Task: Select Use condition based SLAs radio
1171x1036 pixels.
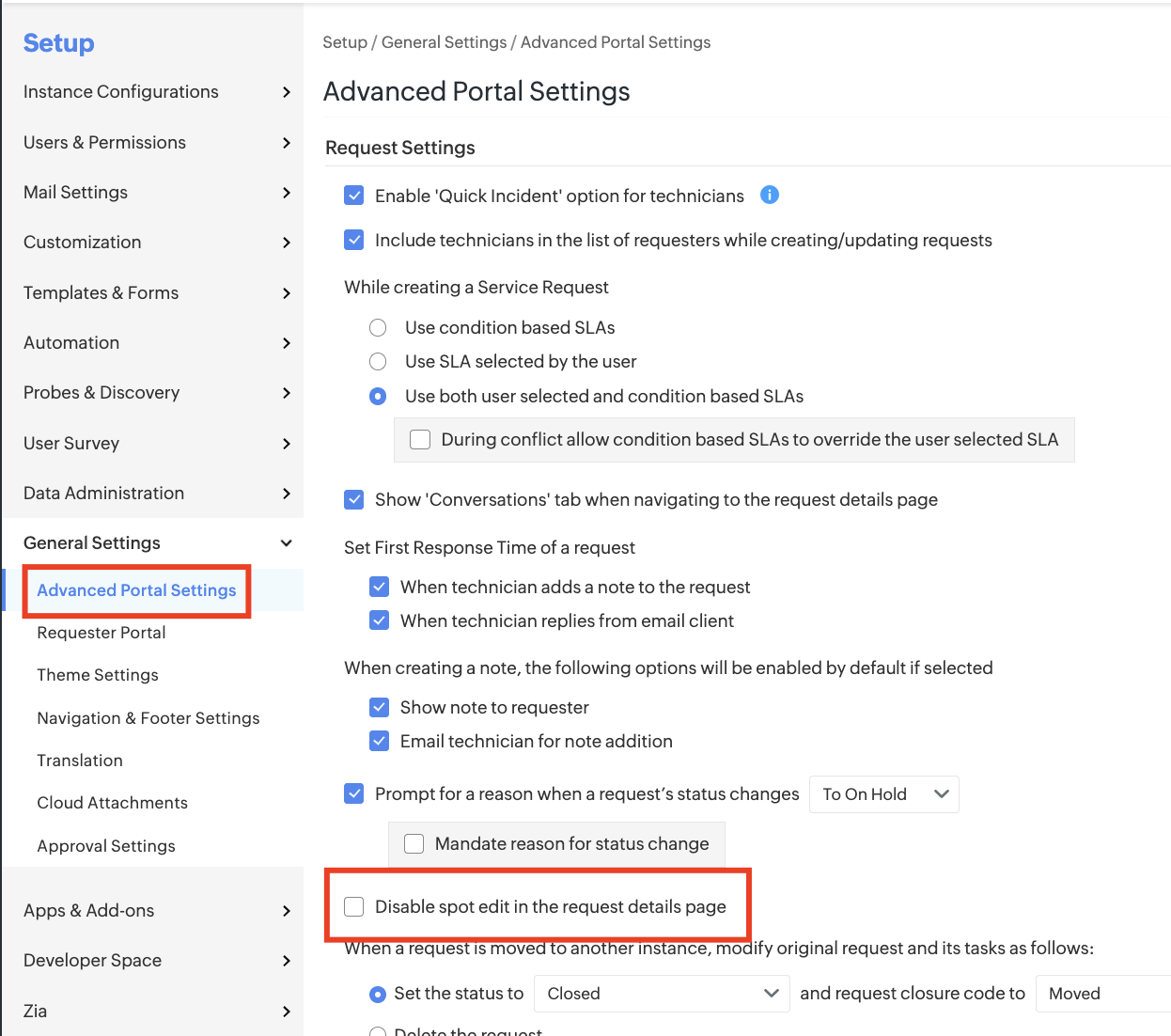Action: [x=378, y=327]
